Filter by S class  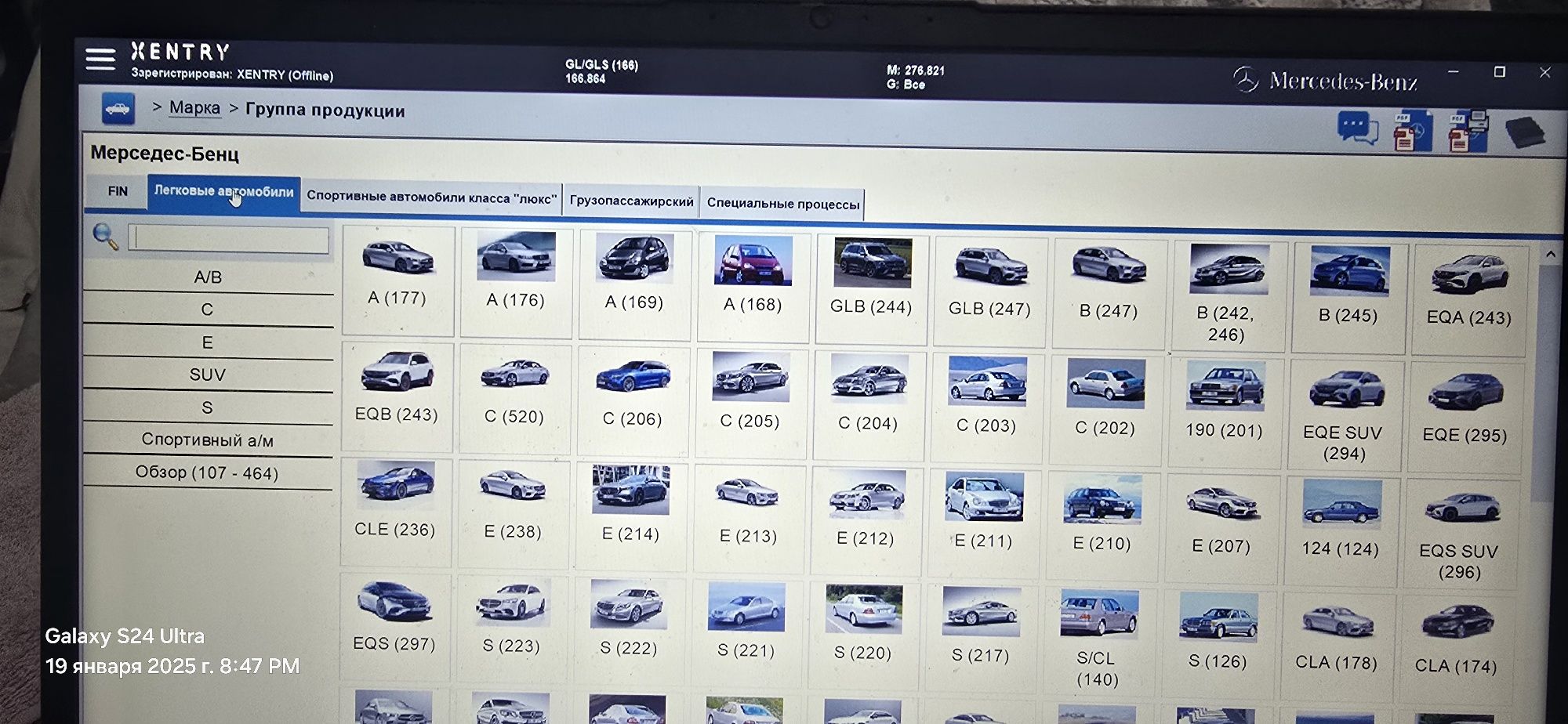tap(208, 407)
